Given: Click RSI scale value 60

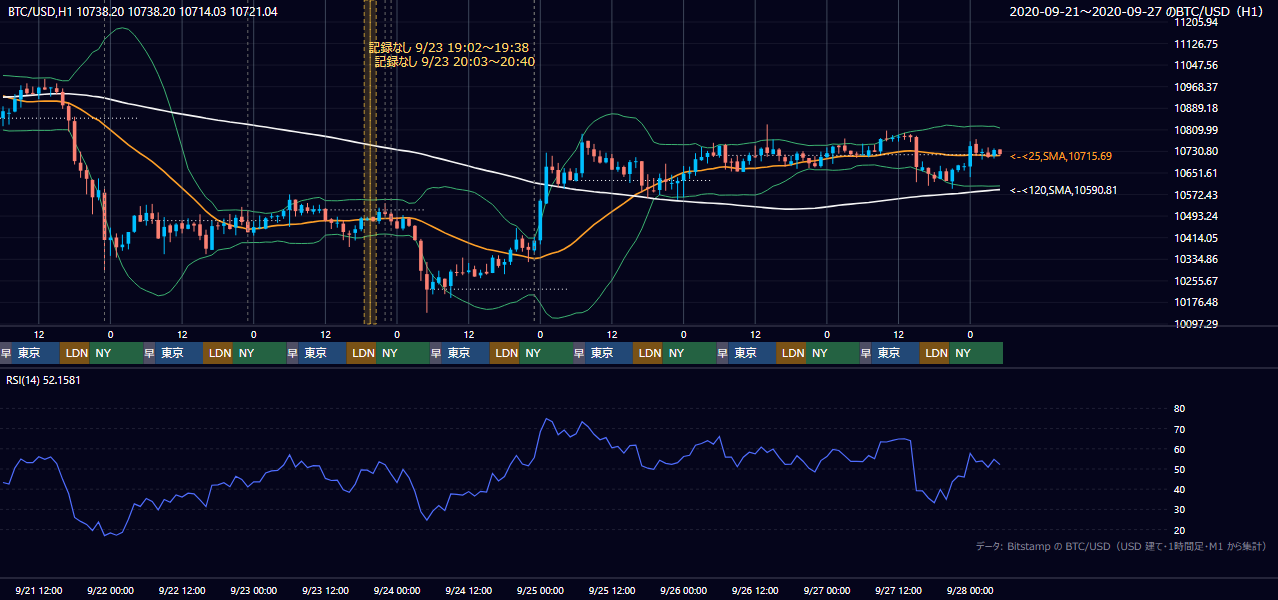Looking at the screenshot, I should [1180, 449].
